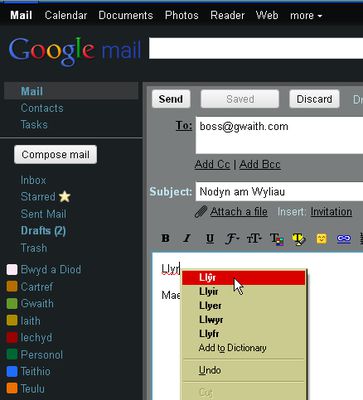This screenshot has width=363, height=400.
Task: Click the Subject input field
Action: click(279, 192)
